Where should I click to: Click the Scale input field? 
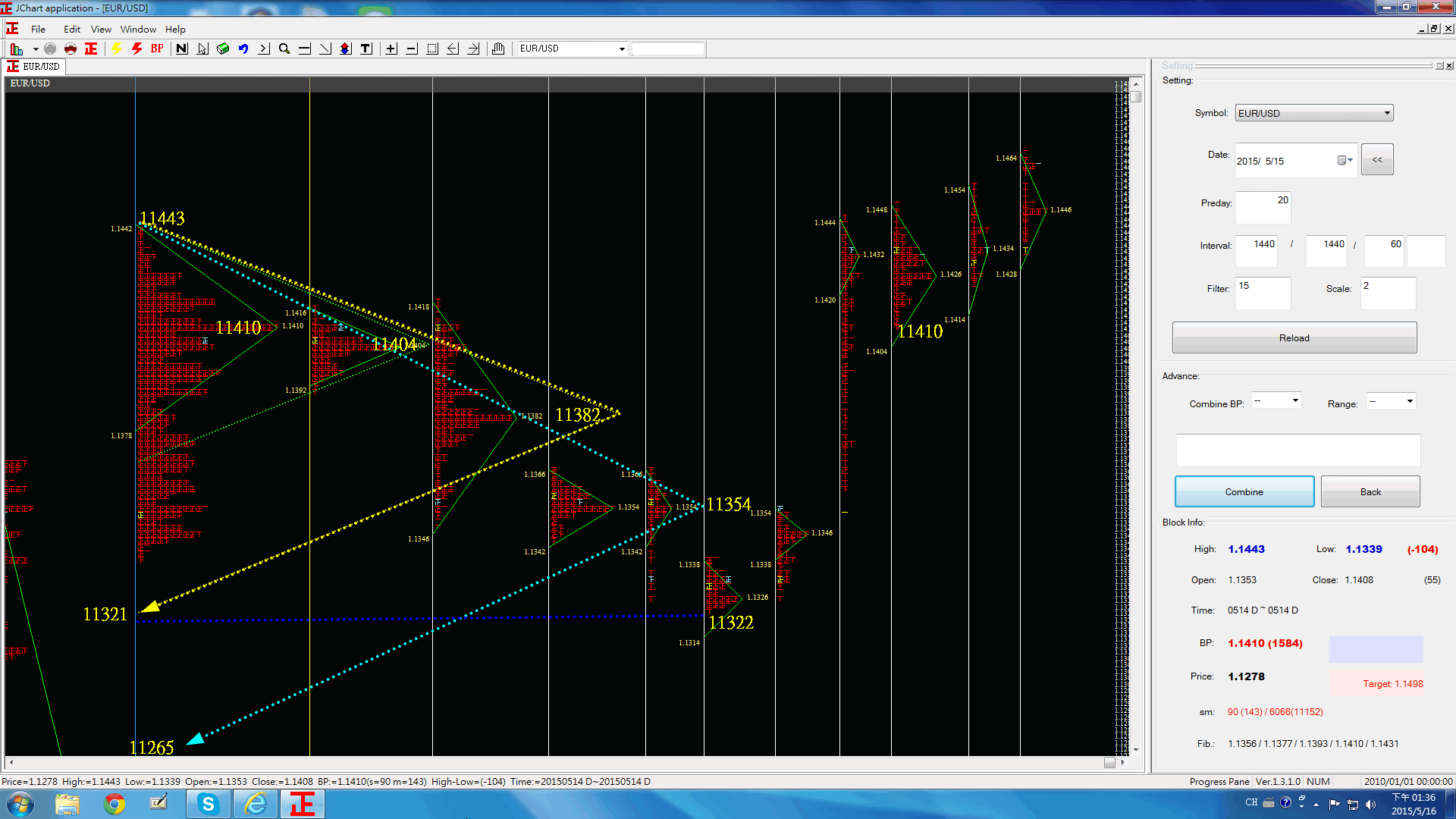[x=1388, y=293]
